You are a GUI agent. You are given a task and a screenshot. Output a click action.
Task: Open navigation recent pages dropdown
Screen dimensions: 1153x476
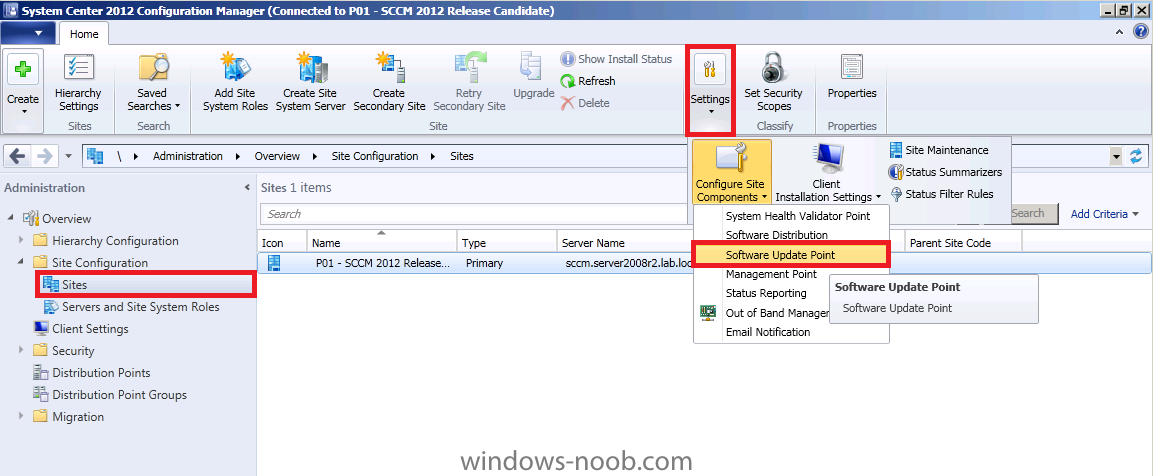[x=68, y=157]
